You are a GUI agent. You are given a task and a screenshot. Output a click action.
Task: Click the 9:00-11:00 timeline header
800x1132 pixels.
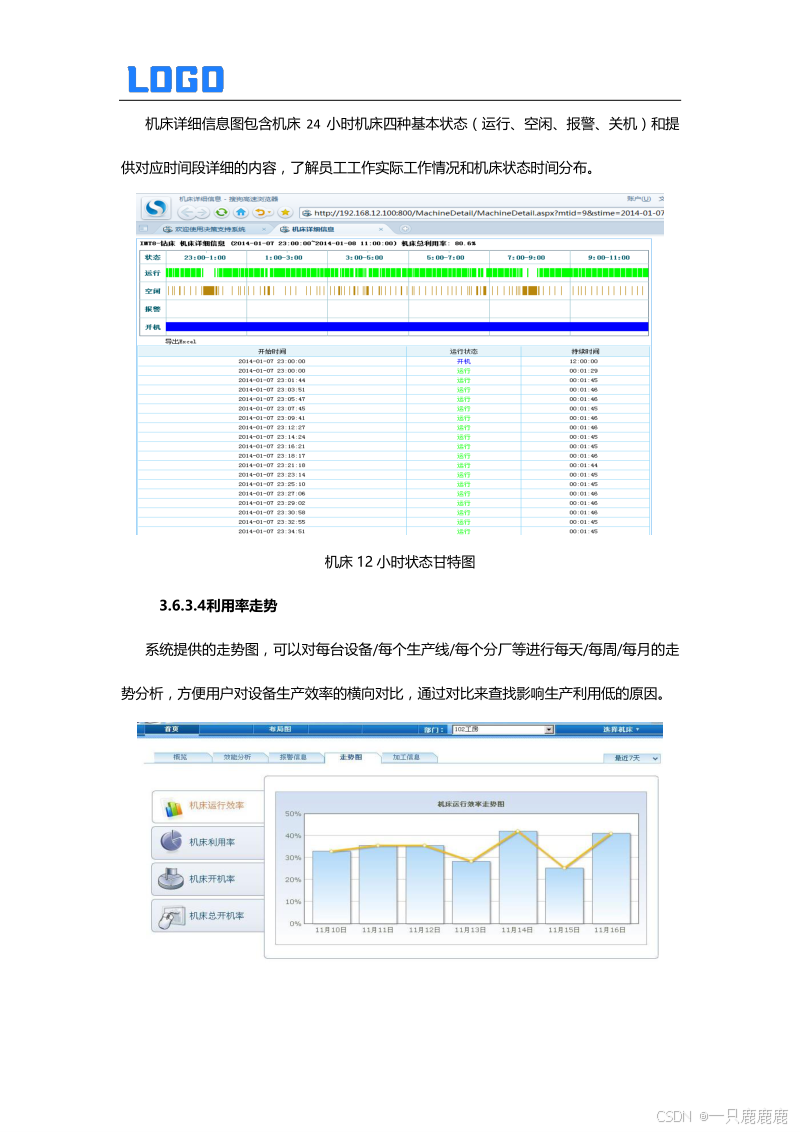(x=609, y=258)
